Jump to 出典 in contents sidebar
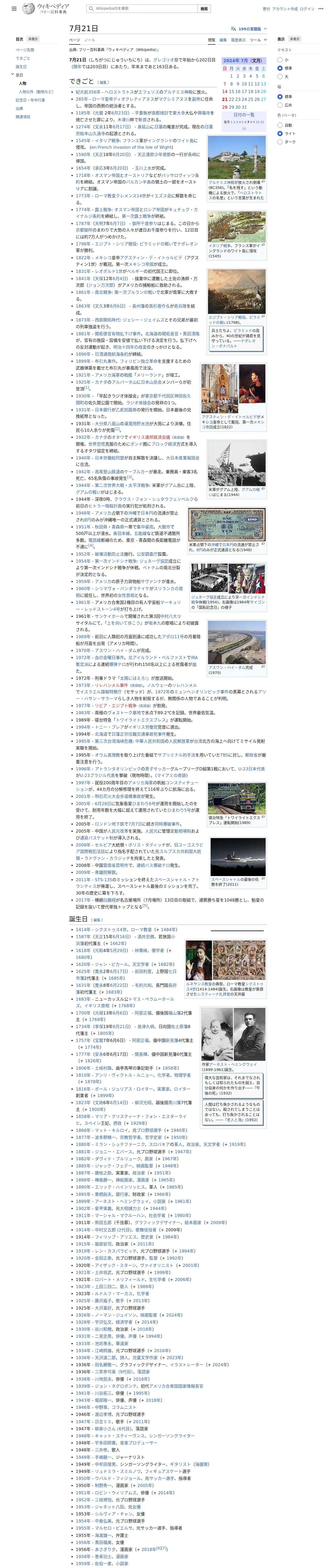This screenshot has width=336, height=1568. pos(20,108)
